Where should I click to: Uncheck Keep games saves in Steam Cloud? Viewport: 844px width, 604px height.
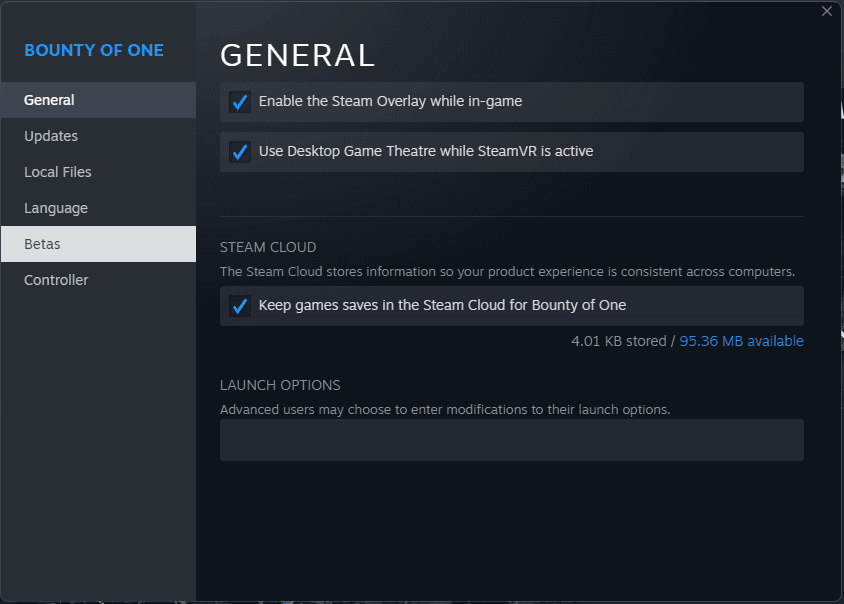pyautogui.click(x=240, y=306)
